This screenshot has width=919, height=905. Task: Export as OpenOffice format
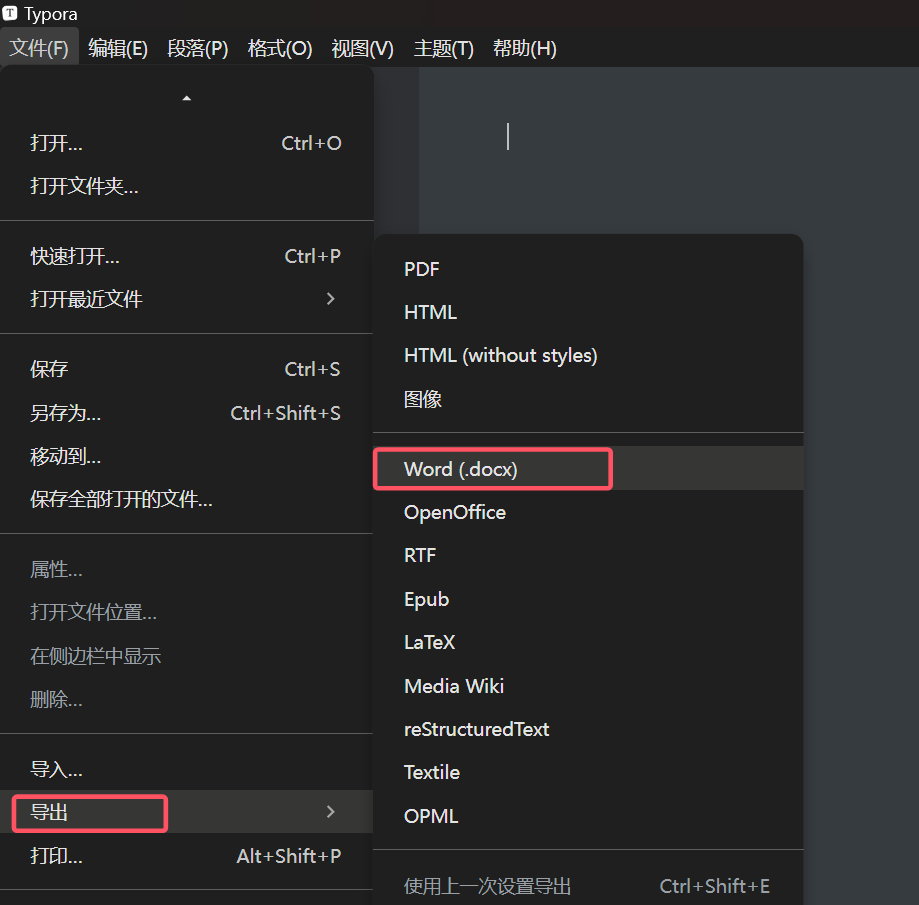pyautogui.click(x=588, y=512)
